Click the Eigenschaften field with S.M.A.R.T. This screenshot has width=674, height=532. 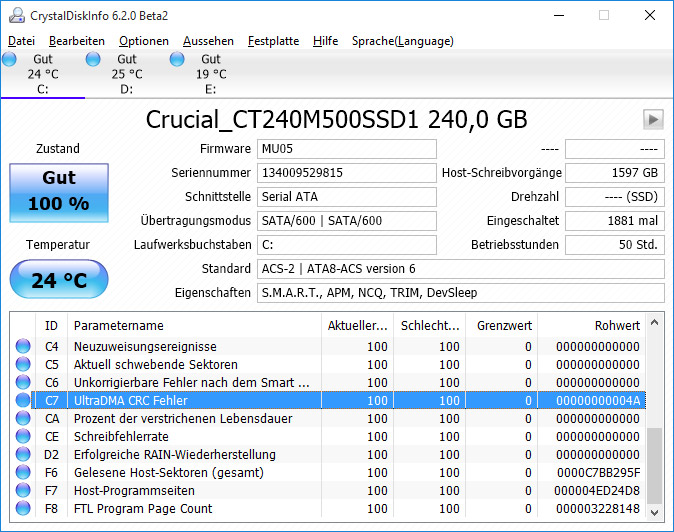tap(461, 293)
